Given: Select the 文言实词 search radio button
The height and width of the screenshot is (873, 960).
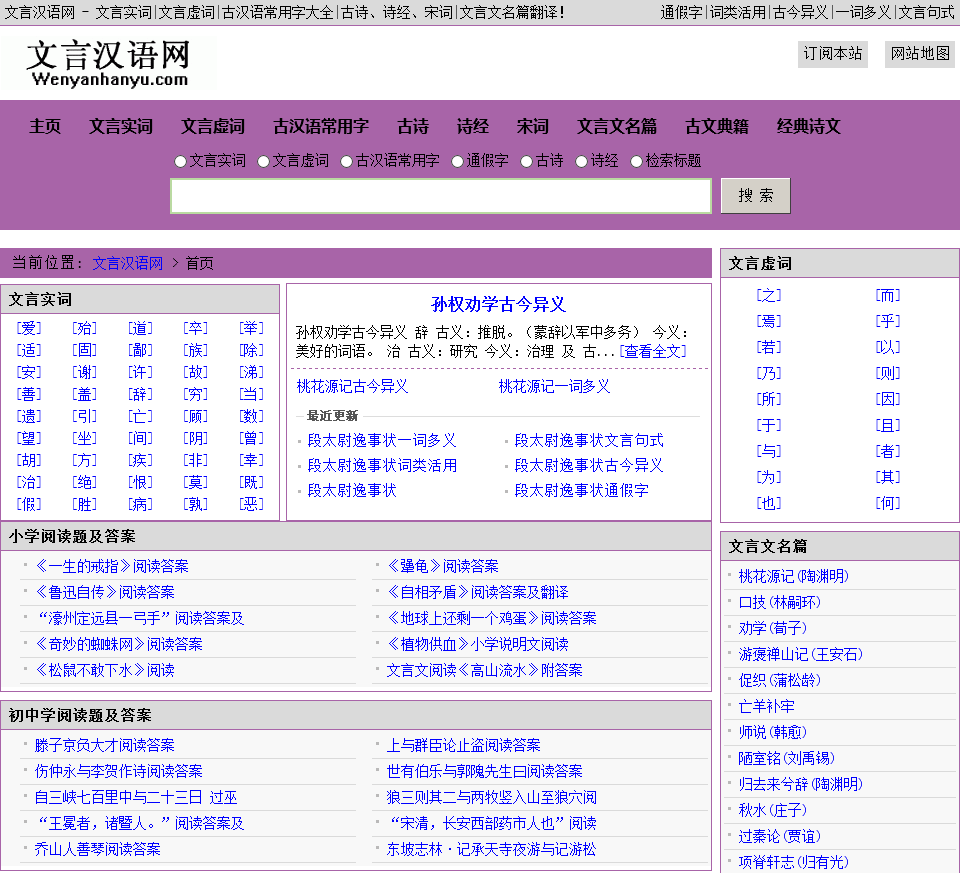Looking at the screenshot, I should tap(181, 162).
